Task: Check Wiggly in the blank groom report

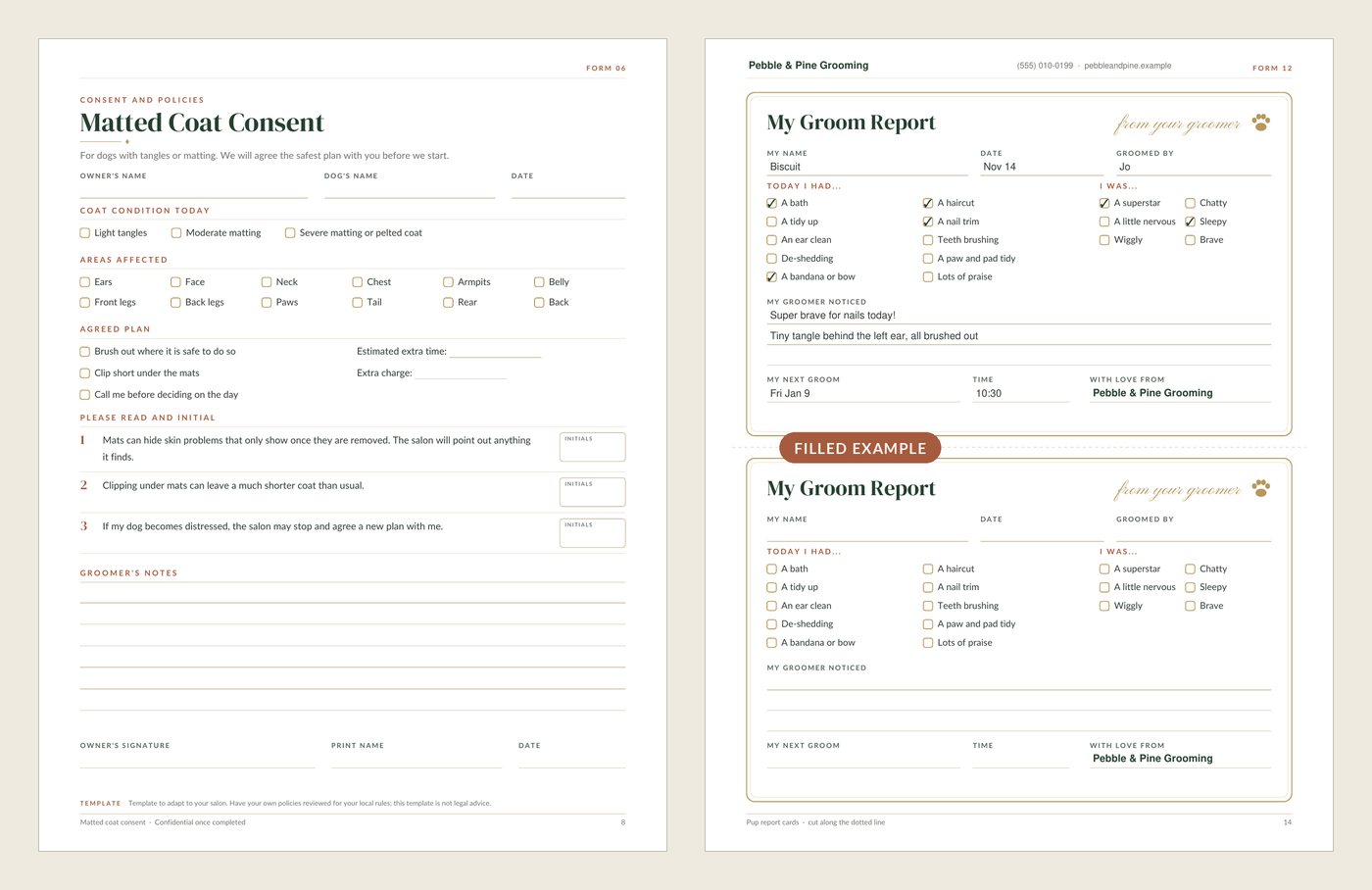Action: (x=1104, y=606)
